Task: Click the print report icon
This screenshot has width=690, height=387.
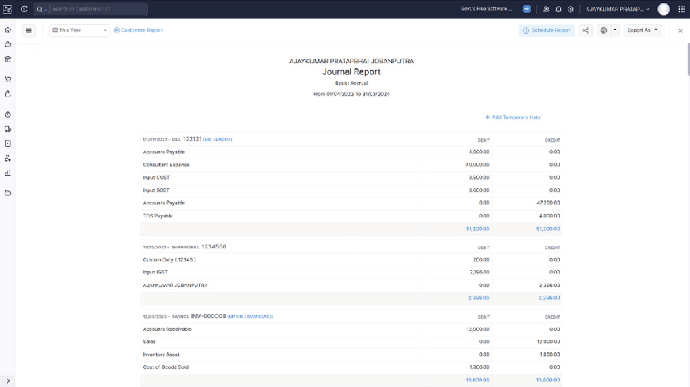Action: [x=604, y=30]
